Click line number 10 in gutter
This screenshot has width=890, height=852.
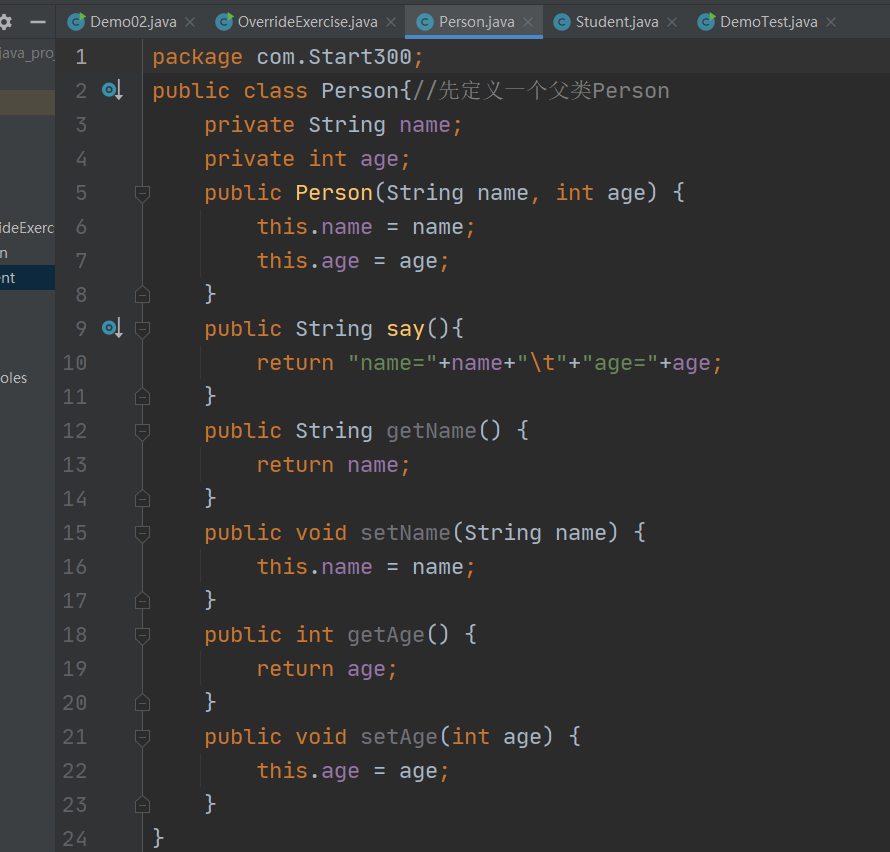pos(75,363)
